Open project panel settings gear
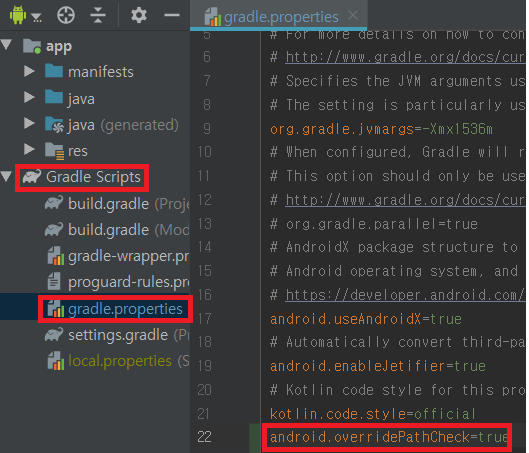This screenshot has height=453, width=529. click(x=139, y=16)
